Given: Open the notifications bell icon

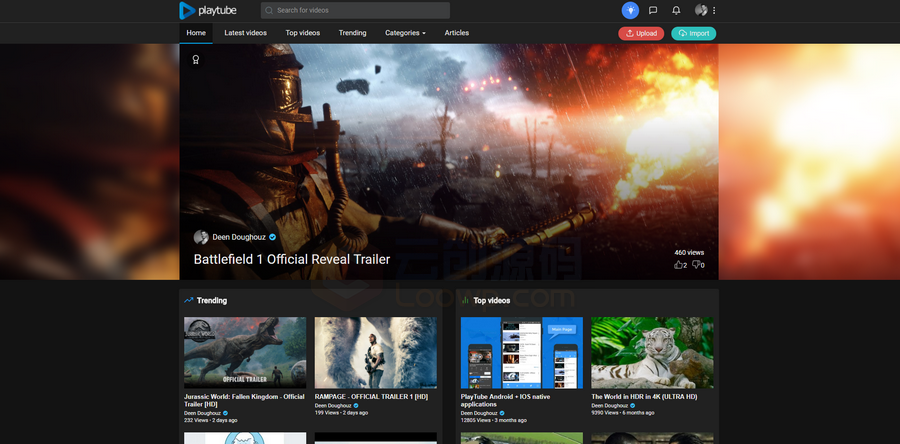Looking at the screenshot, I should pos(676,10).
